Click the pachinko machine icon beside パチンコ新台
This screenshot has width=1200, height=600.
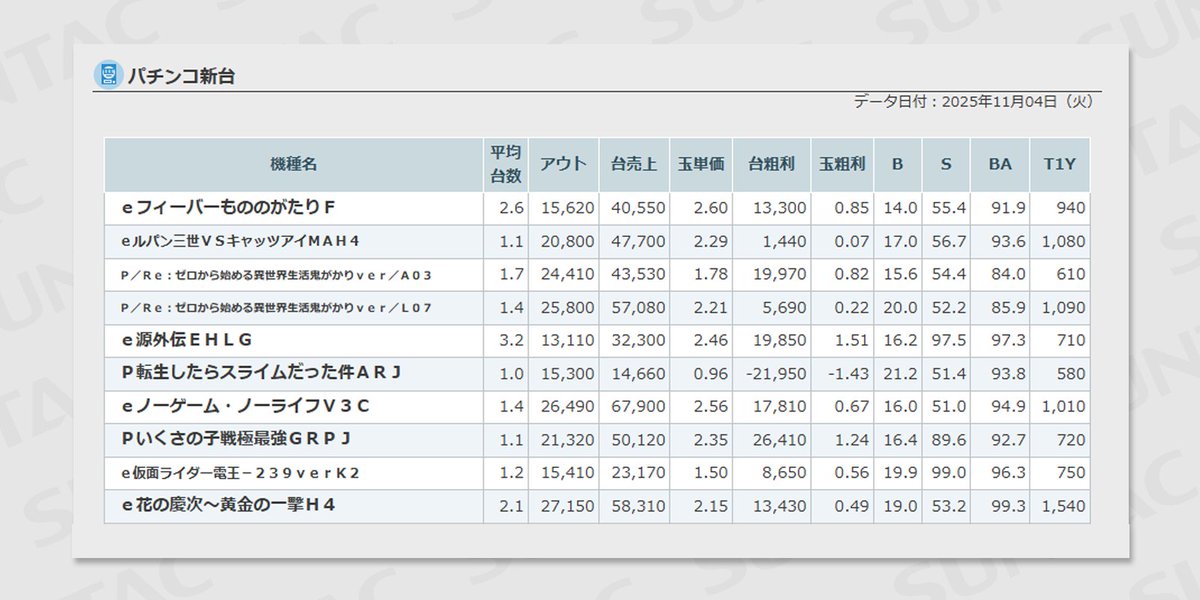pos(107,75)
